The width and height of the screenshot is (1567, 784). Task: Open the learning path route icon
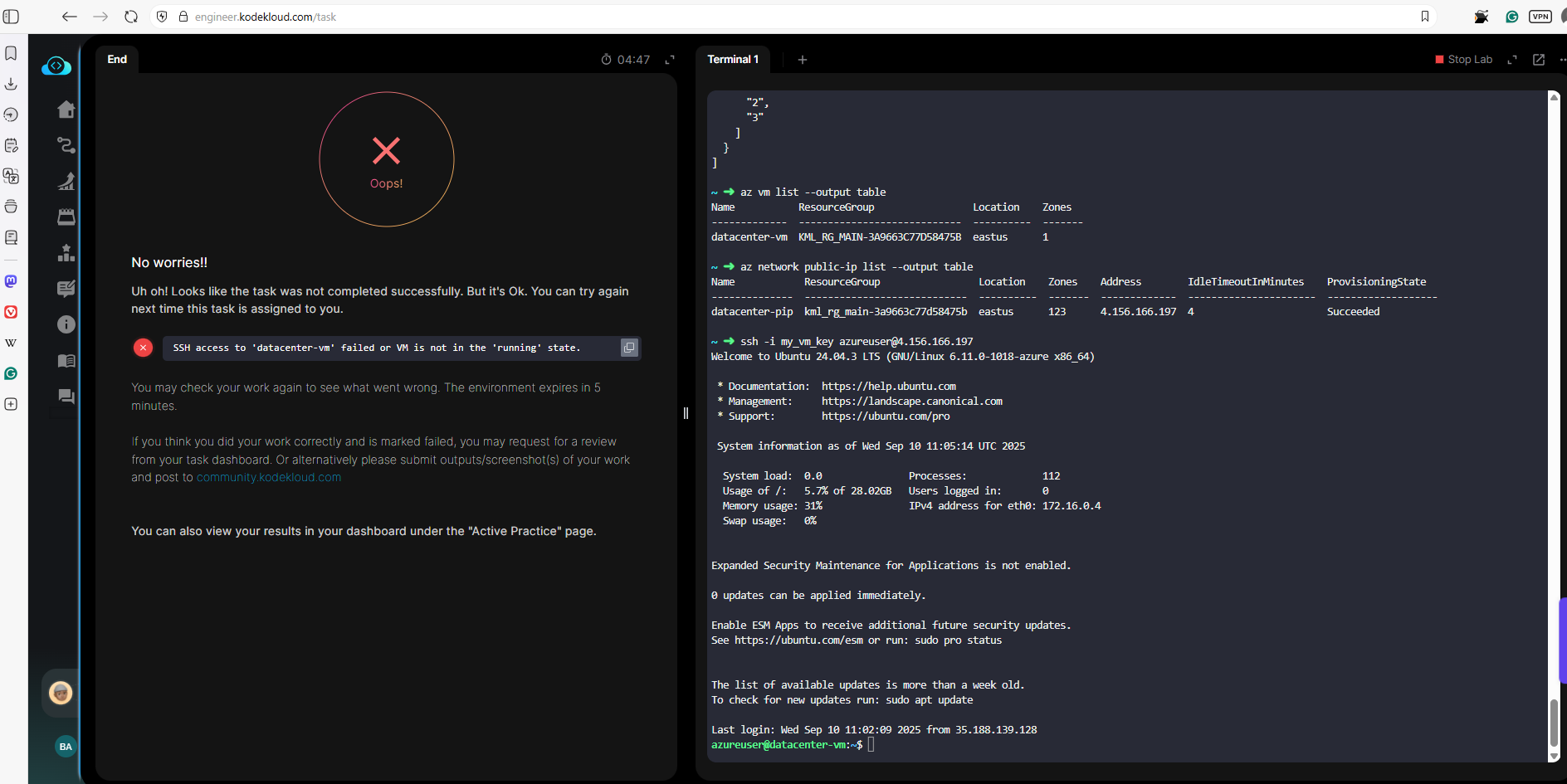click(x=66, y=145)
